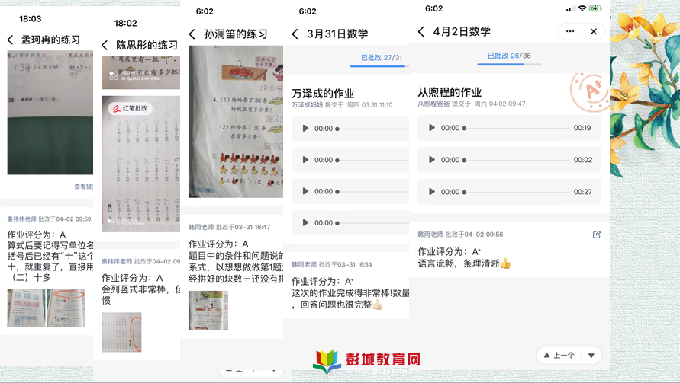Seek within the 00:19 audio progress bar
The image size is (680, 383).
point(517,128)
